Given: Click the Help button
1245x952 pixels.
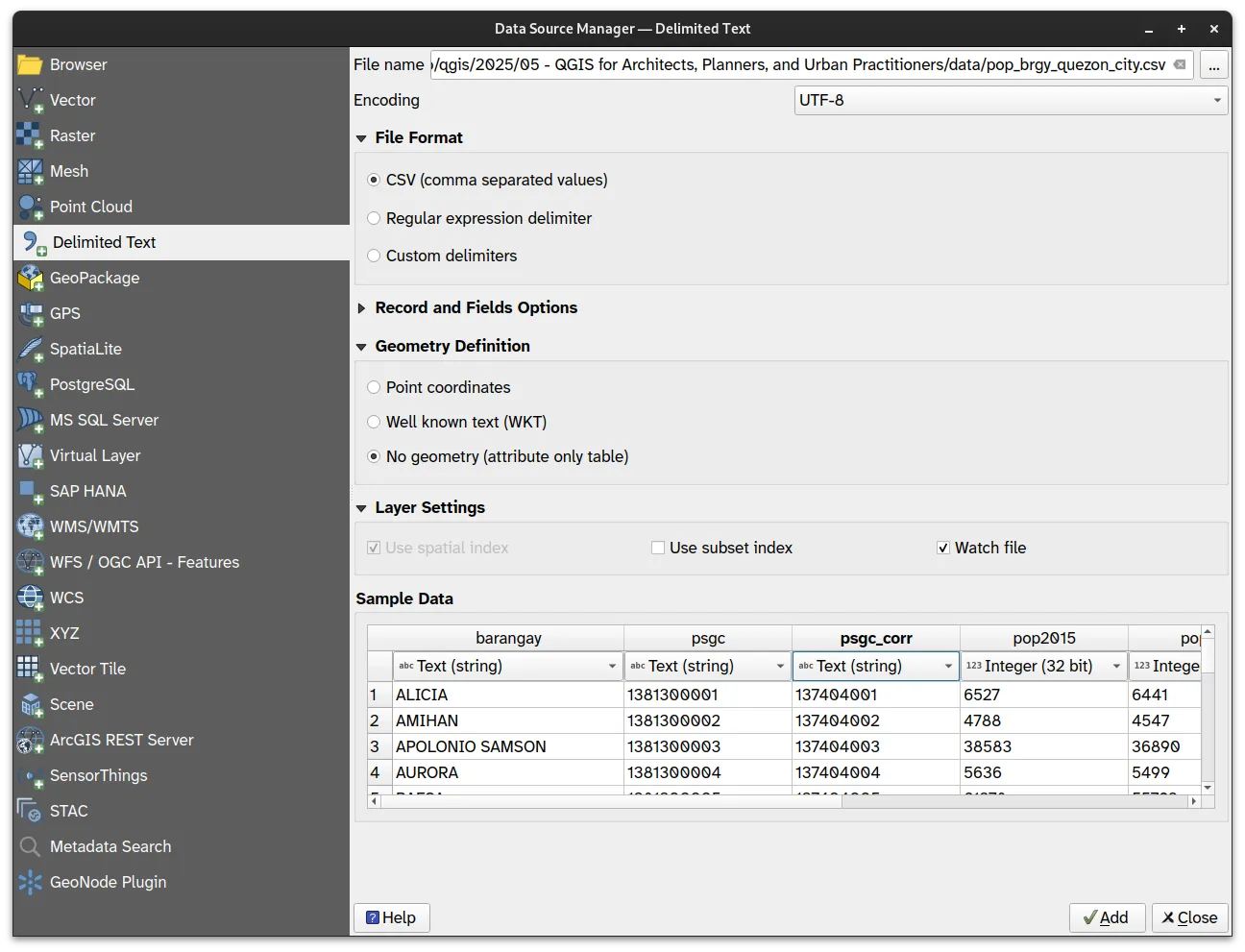Looking at the screenshot, I should coord(391,917).
